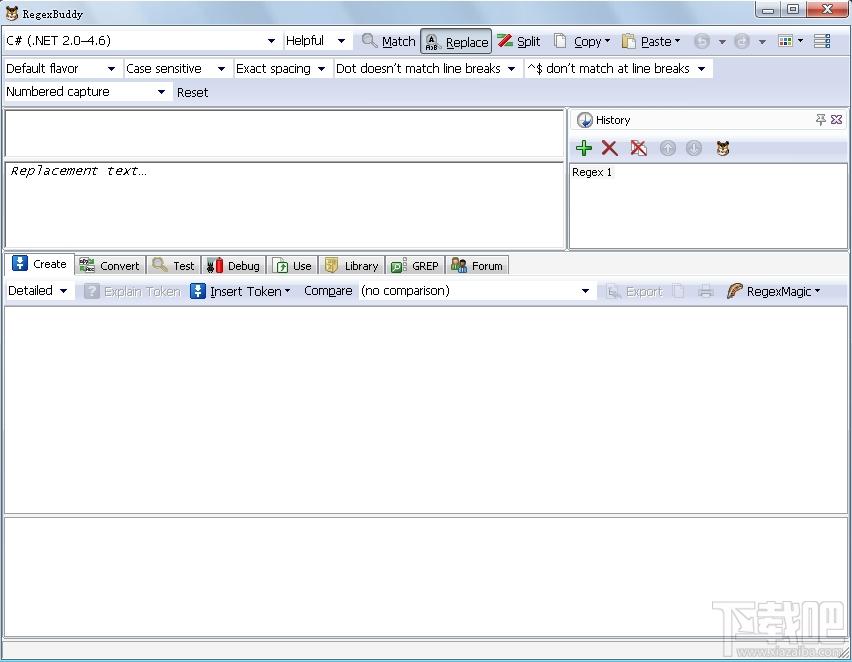The width and height of the screenshot is (852, 662).
Task: Clear all regexes from History
Action: point(638,148)
